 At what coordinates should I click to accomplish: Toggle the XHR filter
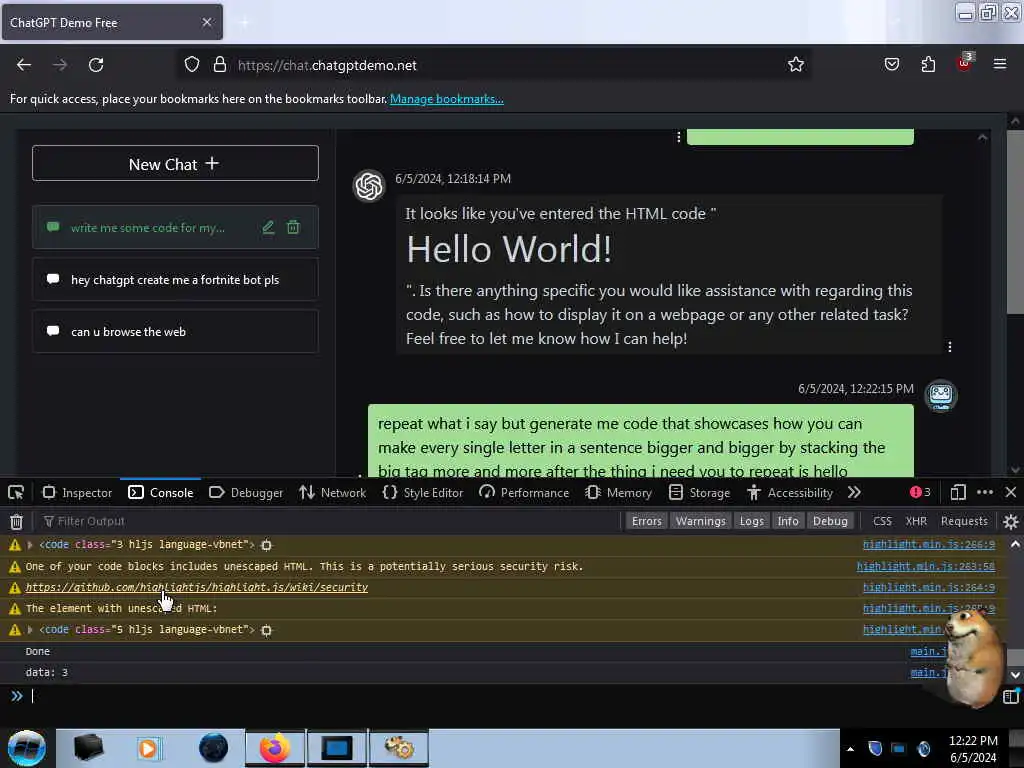point(916,521)
